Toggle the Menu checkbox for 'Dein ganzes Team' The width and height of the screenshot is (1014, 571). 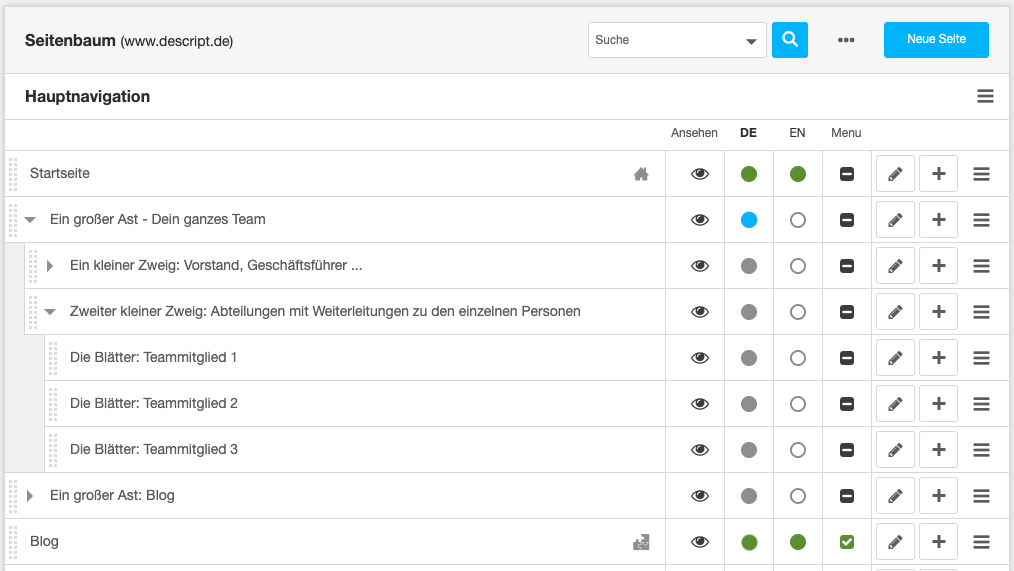click(847, 220)
